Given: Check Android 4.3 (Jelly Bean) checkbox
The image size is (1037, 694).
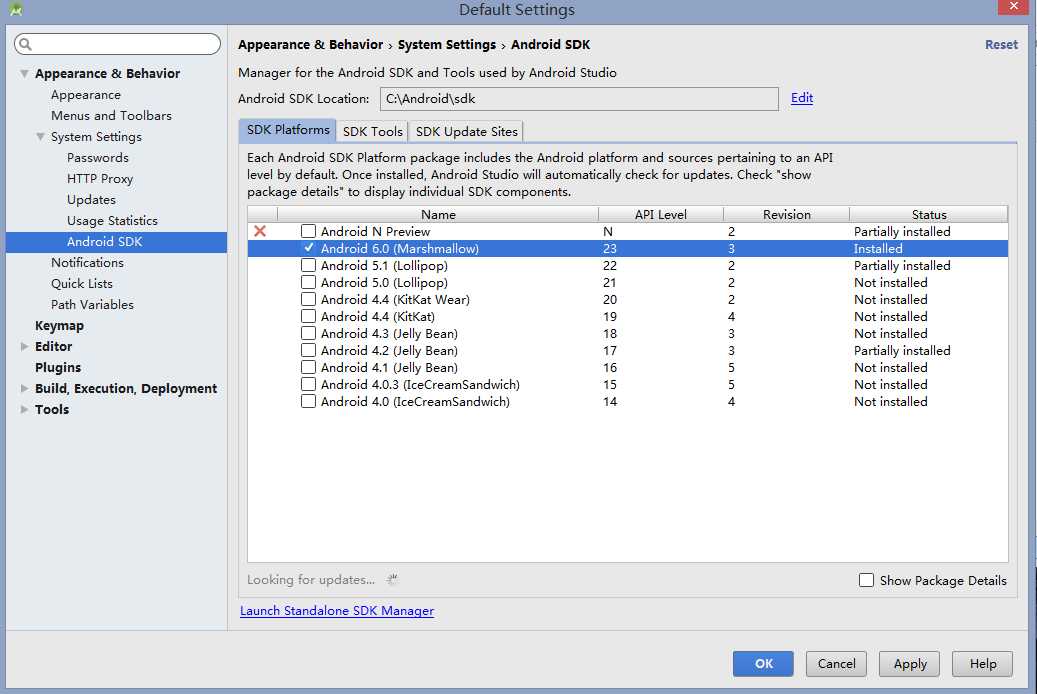Looking at the screenshot, I should click(308, 333).
